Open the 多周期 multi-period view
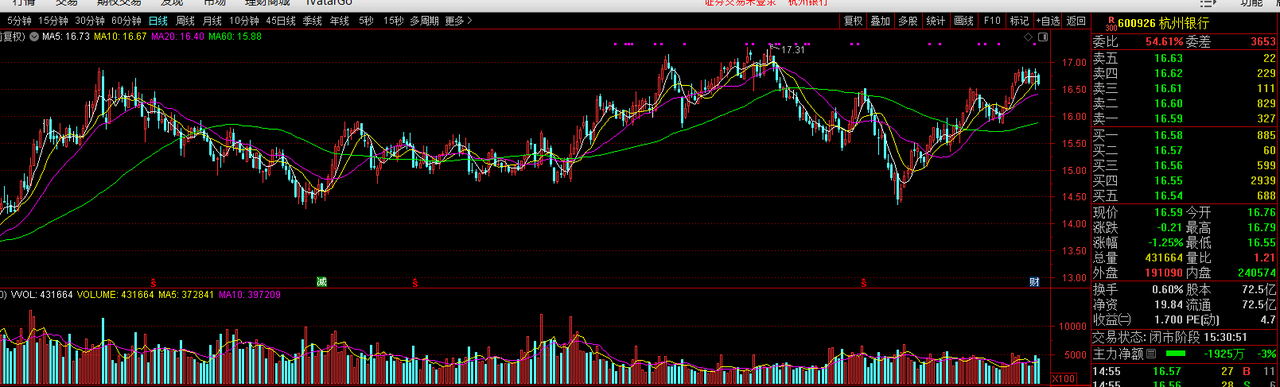The height and width of the screenshot is (387, 1280). point(424,20)
